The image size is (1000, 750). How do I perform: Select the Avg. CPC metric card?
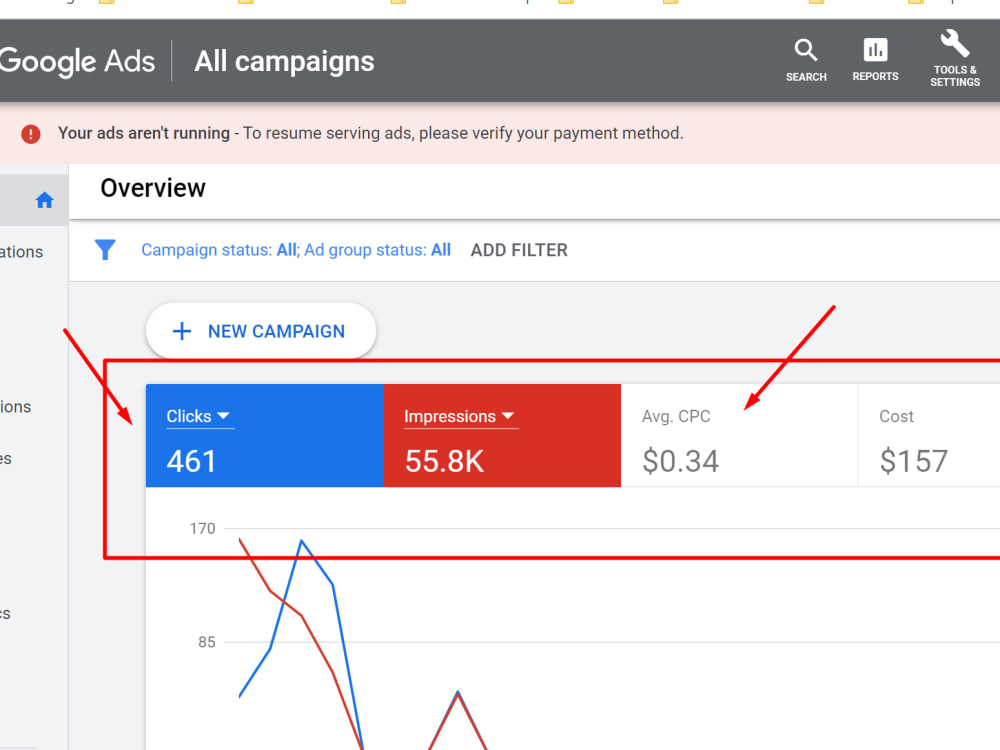click(739, 436)
